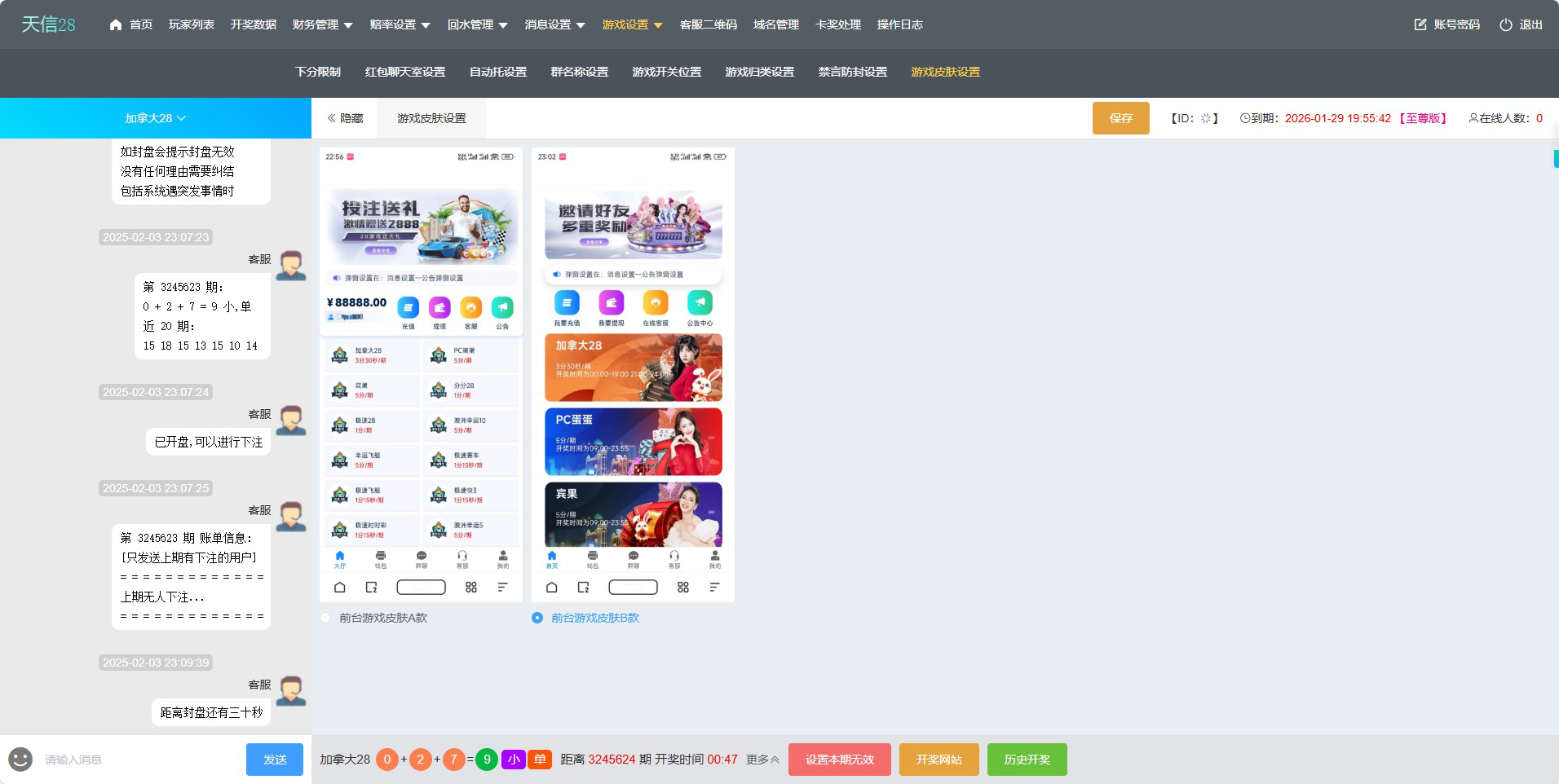Screen dimensions: 1559x784
Task: Click the 在线客服 icon in skin B
Action: pos(656,302)
